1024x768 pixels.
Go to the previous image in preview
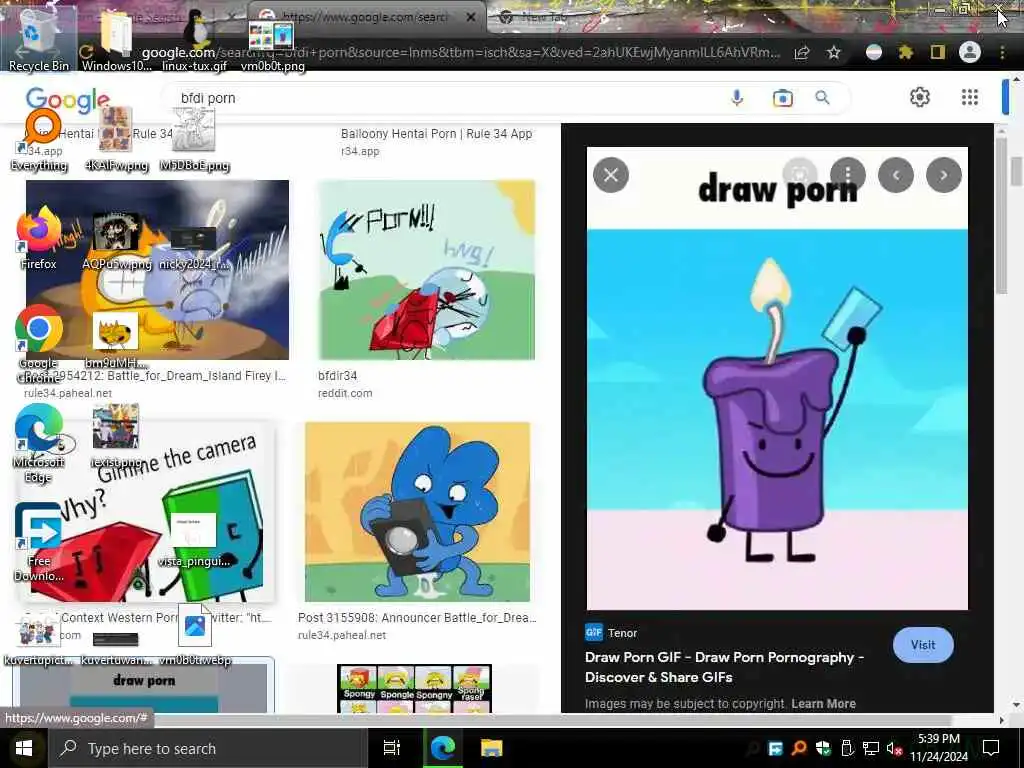pos(895,175)
